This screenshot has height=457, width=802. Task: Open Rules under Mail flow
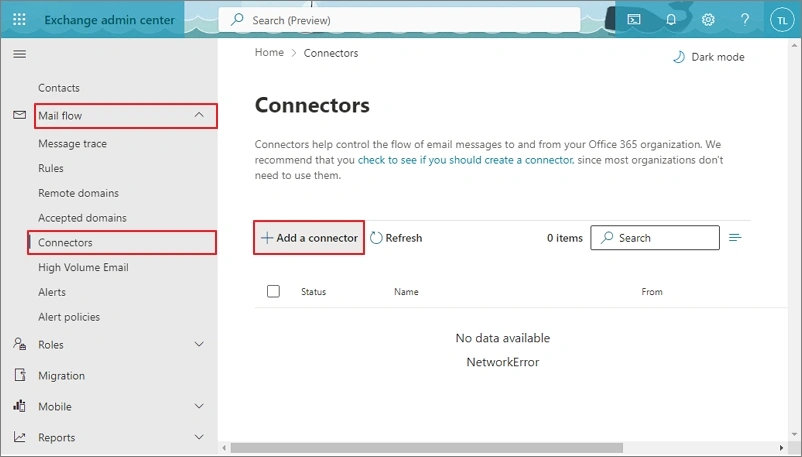(51, 168)
